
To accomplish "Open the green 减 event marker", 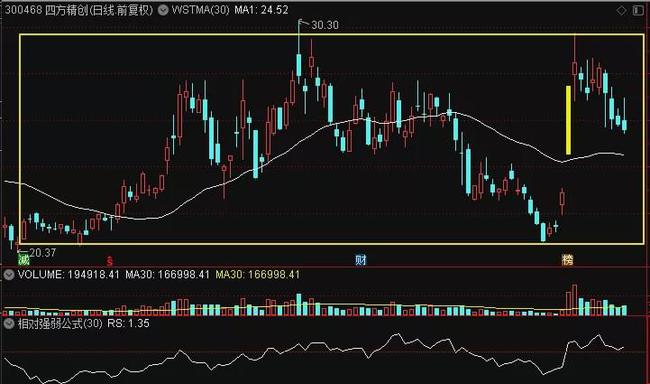I will [x=24, y=260].
